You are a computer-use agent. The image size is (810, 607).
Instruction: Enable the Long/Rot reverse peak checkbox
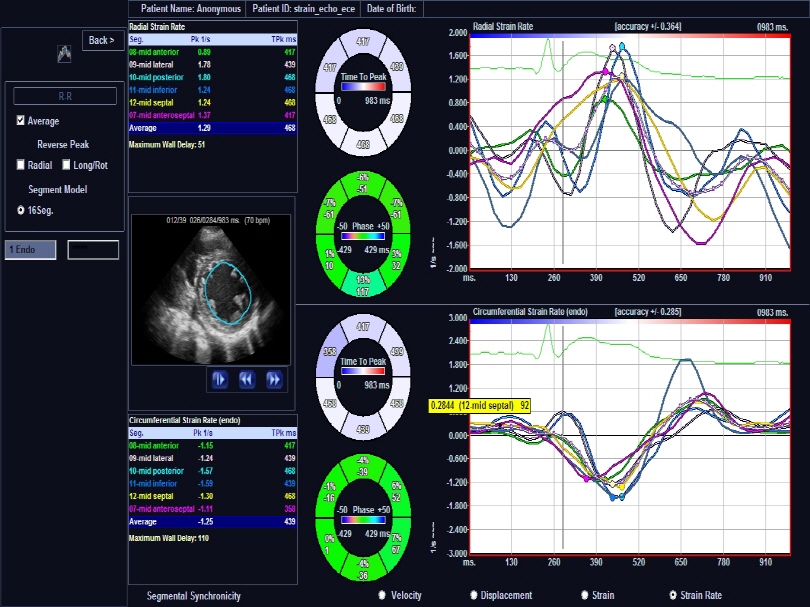tap(67, 165)
